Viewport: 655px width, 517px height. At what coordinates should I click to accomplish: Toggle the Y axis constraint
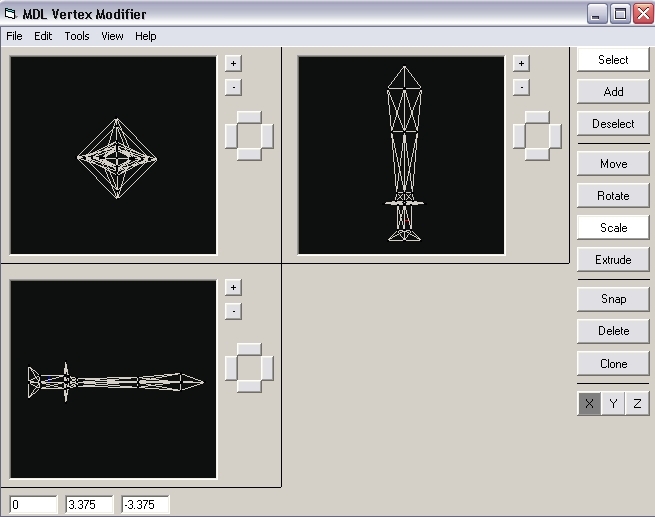coord(613,403)
